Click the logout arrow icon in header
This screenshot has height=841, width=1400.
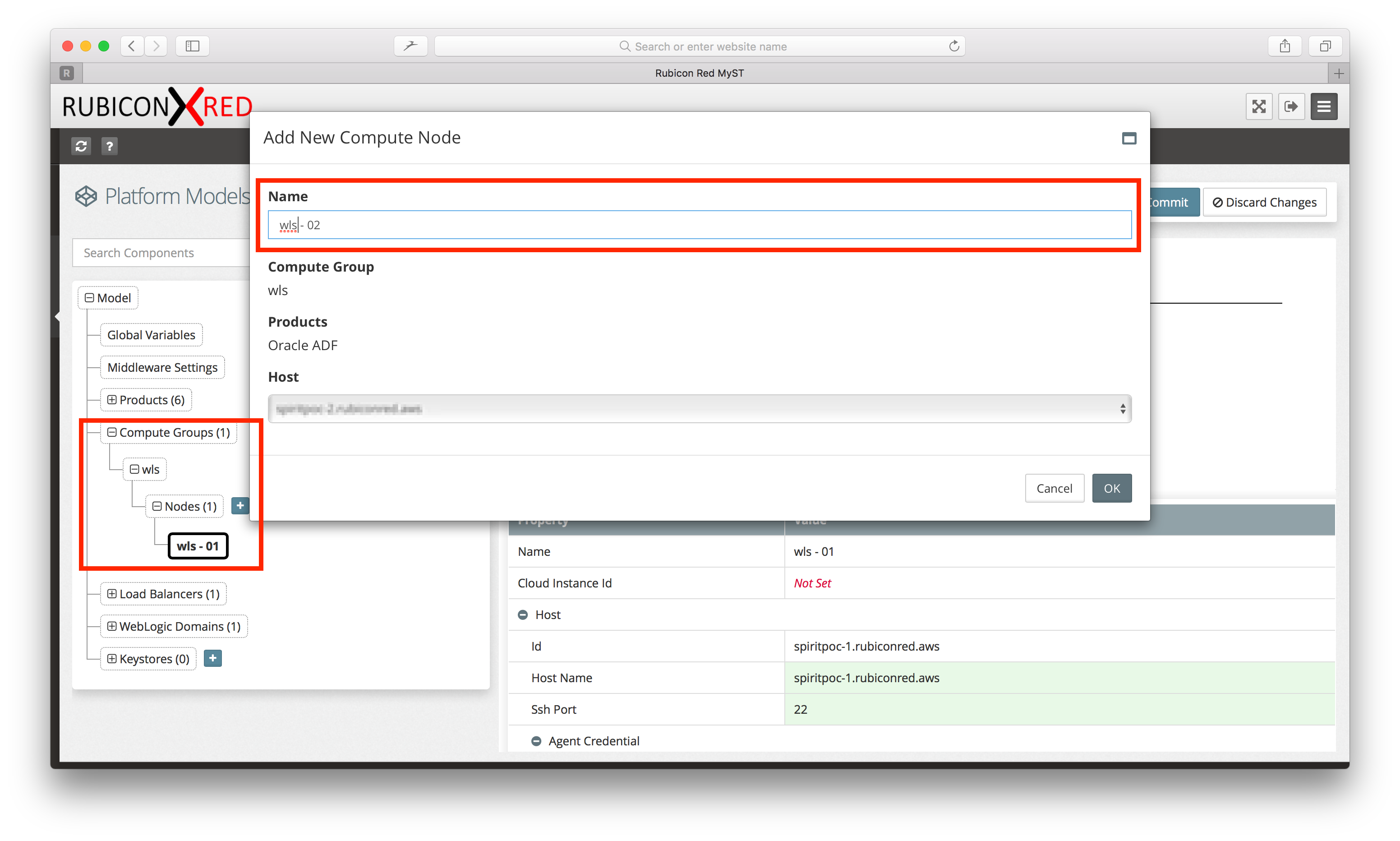click(x=1291, y=106)
